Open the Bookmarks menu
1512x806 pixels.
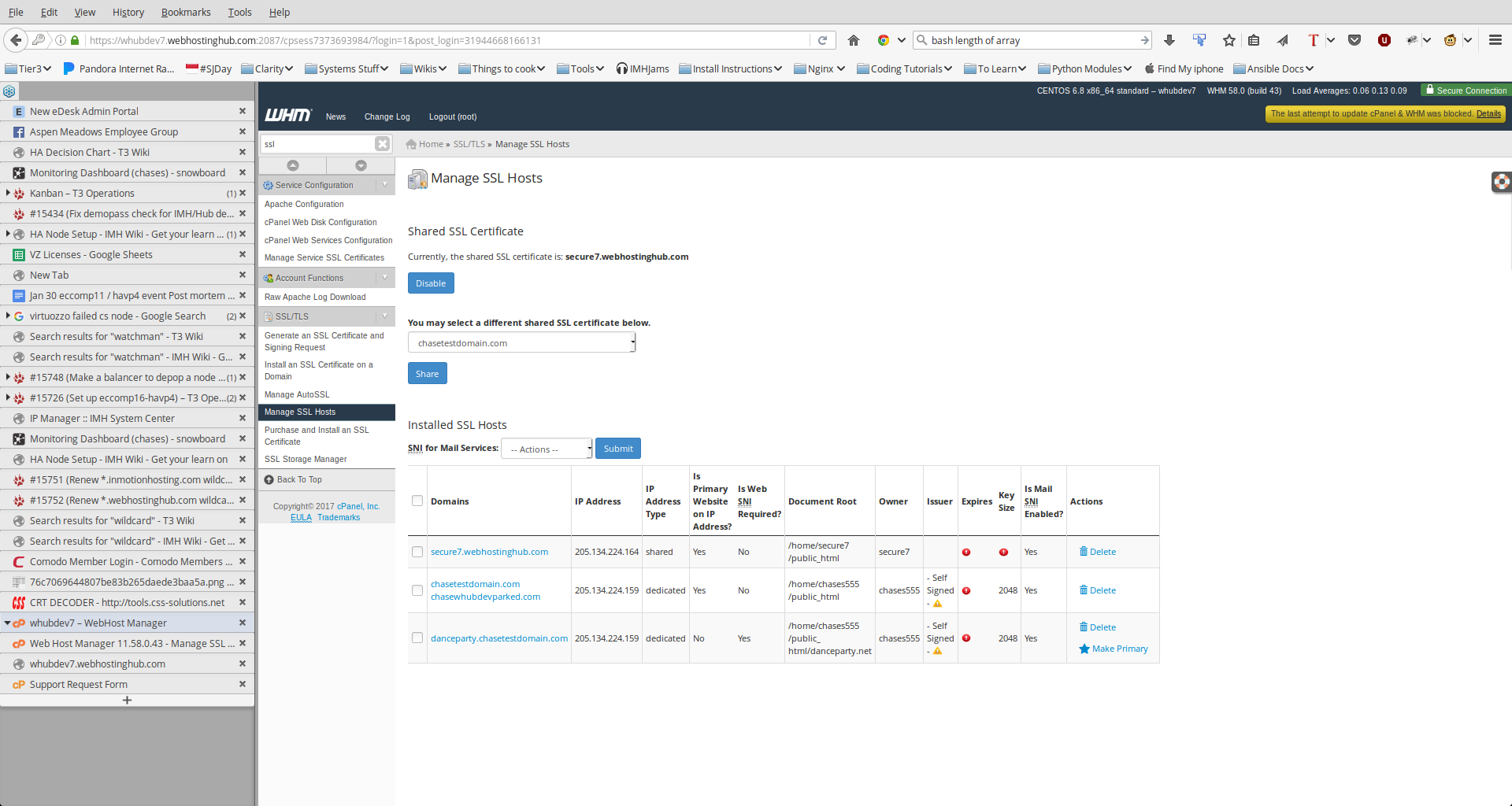tap(185, 12)
